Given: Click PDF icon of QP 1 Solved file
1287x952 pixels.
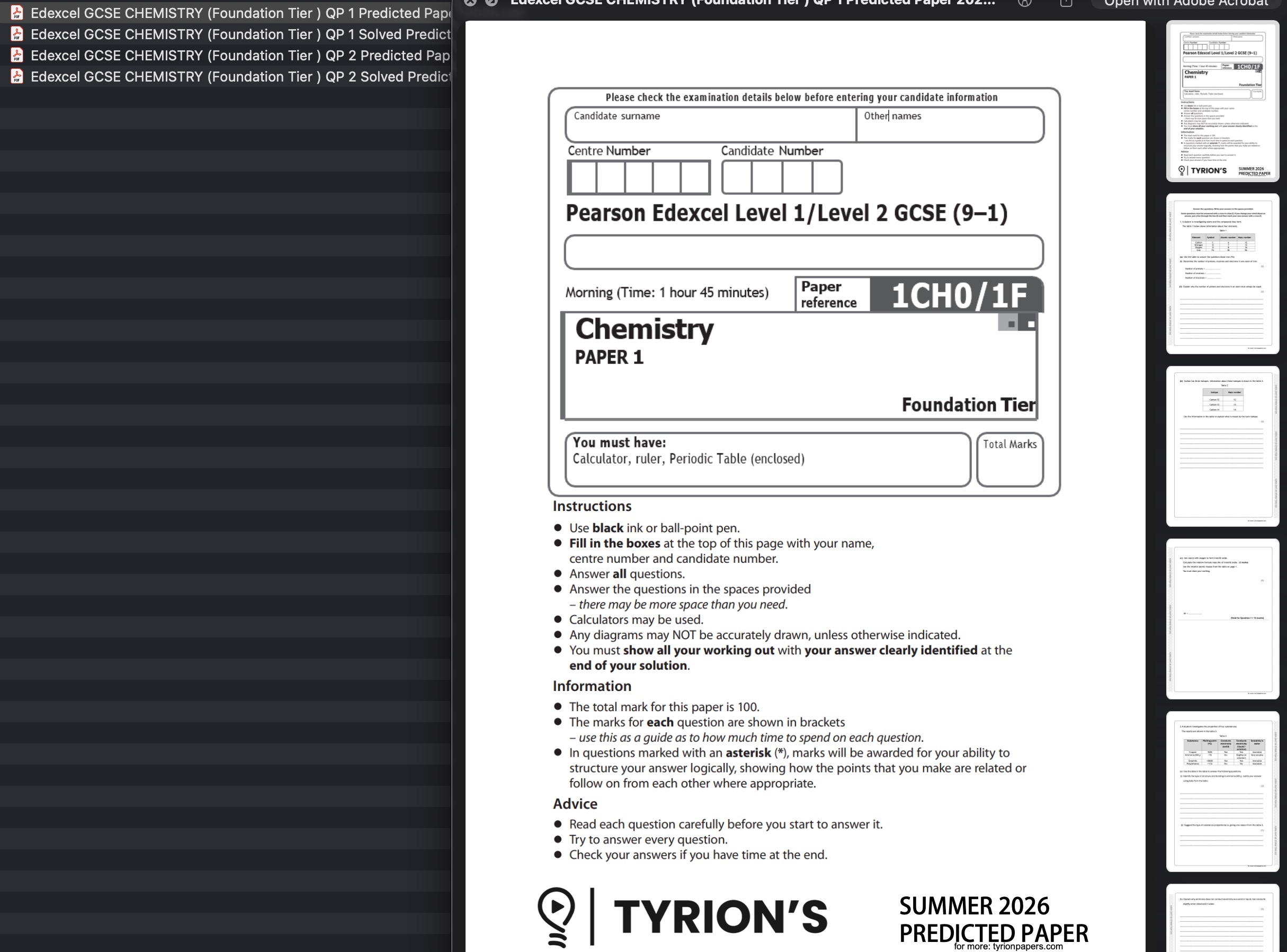Looking at the screenshot, I should tap(17, 34).
